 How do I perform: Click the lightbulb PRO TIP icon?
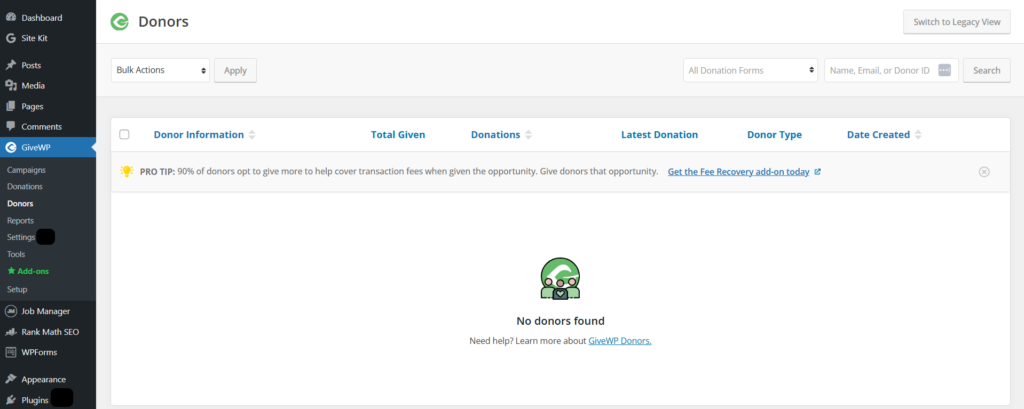(127, 172)
